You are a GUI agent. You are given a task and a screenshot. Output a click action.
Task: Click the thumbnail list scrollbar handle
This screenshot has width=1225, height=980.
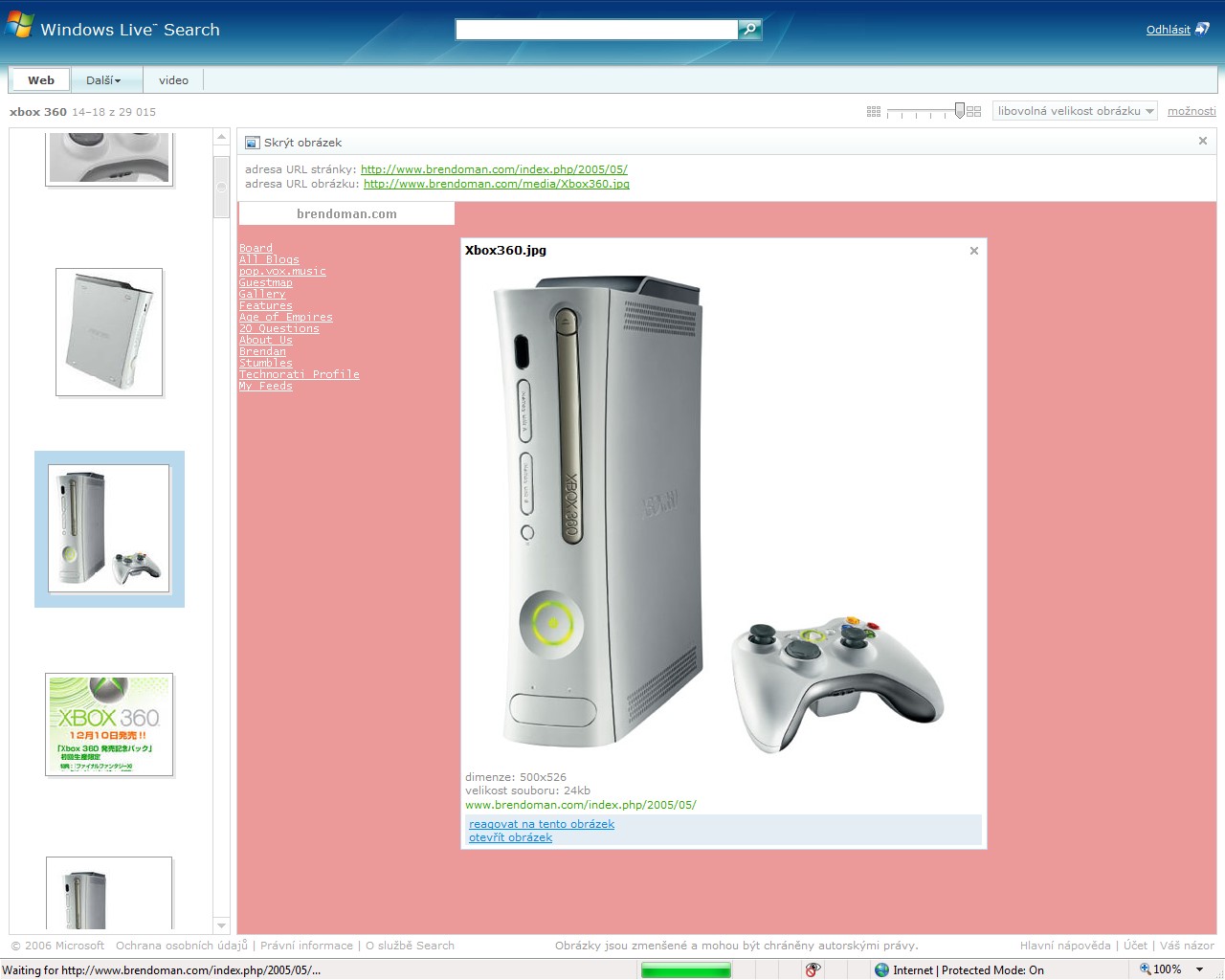point(221,187)
